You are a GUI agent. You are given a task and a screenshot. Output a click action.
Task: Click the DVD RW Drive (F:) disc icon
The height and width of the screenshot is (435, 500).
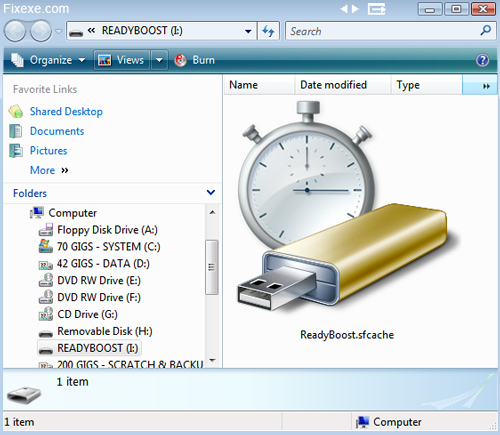(x=46, y=297)
